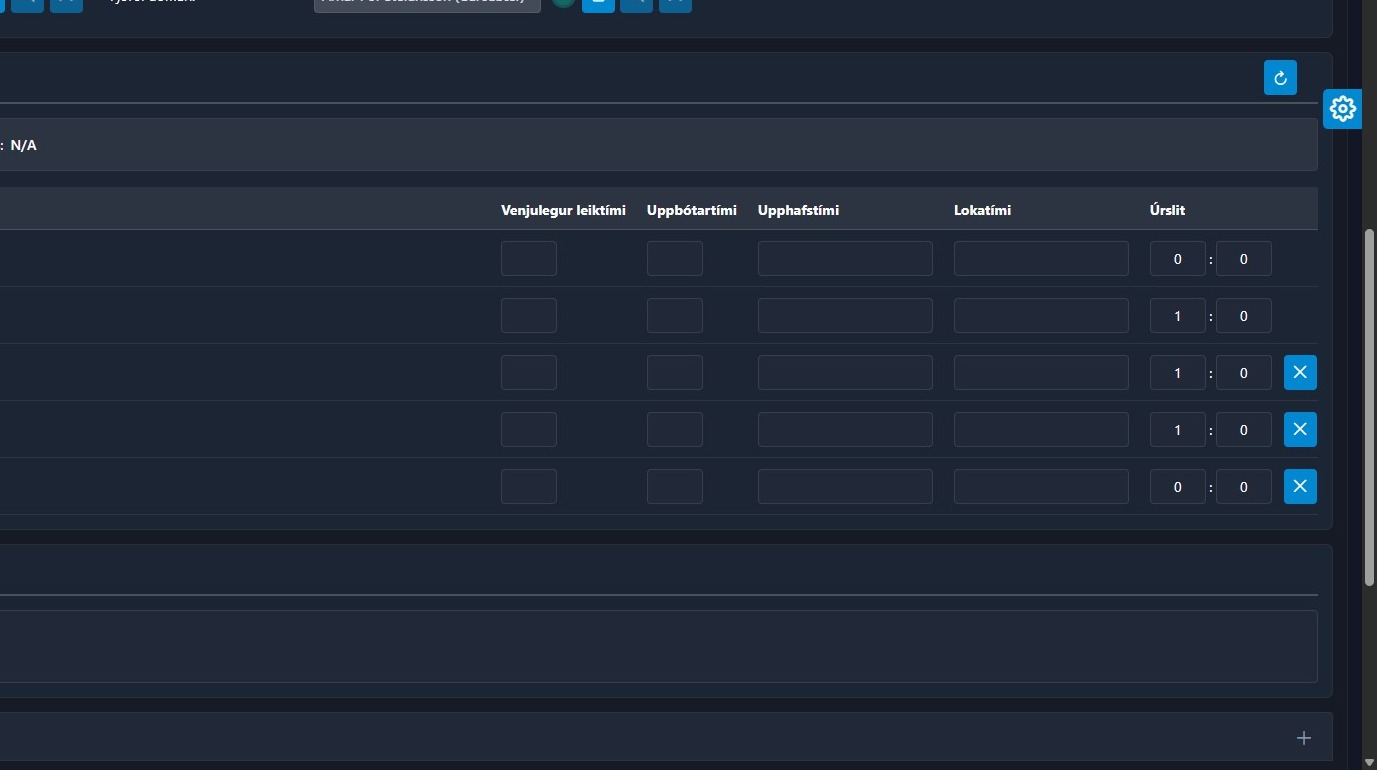1377x770 pixels.
Task: Focus first row's Lokatími field
Action: (x=1041, y=258)
